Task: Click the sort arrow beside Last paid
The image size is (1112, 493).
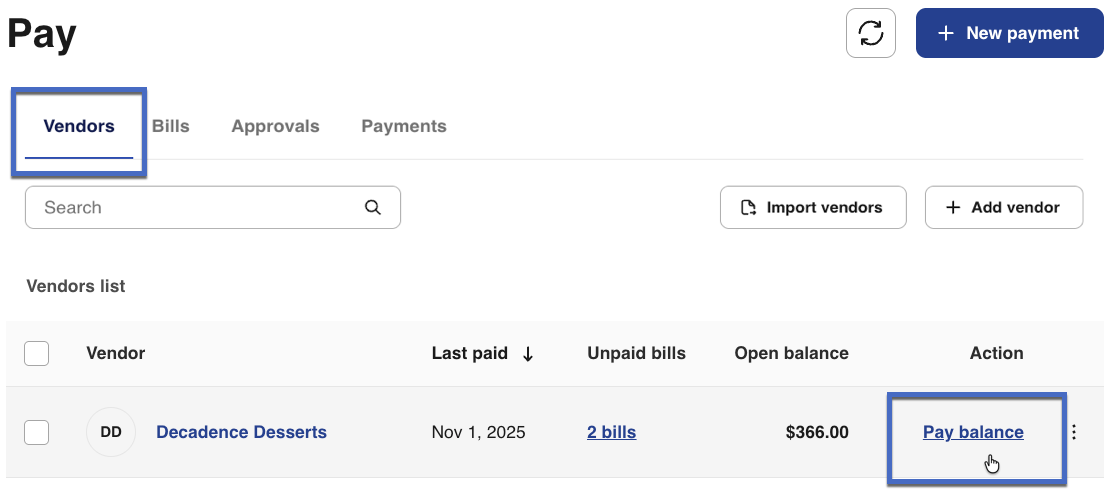Action: pos(528,354)
